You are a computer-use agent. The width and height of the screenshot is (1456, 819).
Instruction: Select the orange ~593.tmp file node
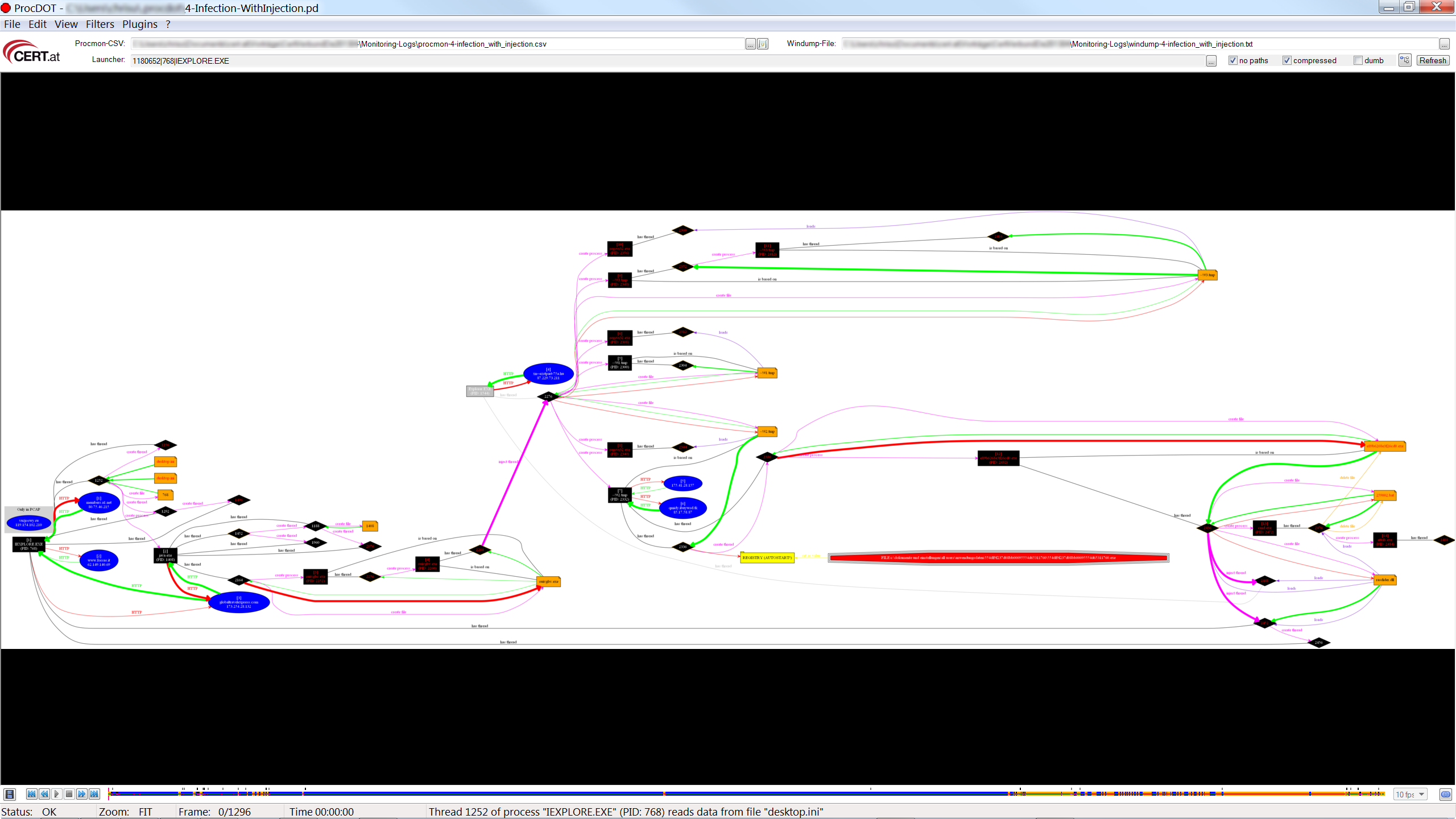click(x=1207, y=275)
